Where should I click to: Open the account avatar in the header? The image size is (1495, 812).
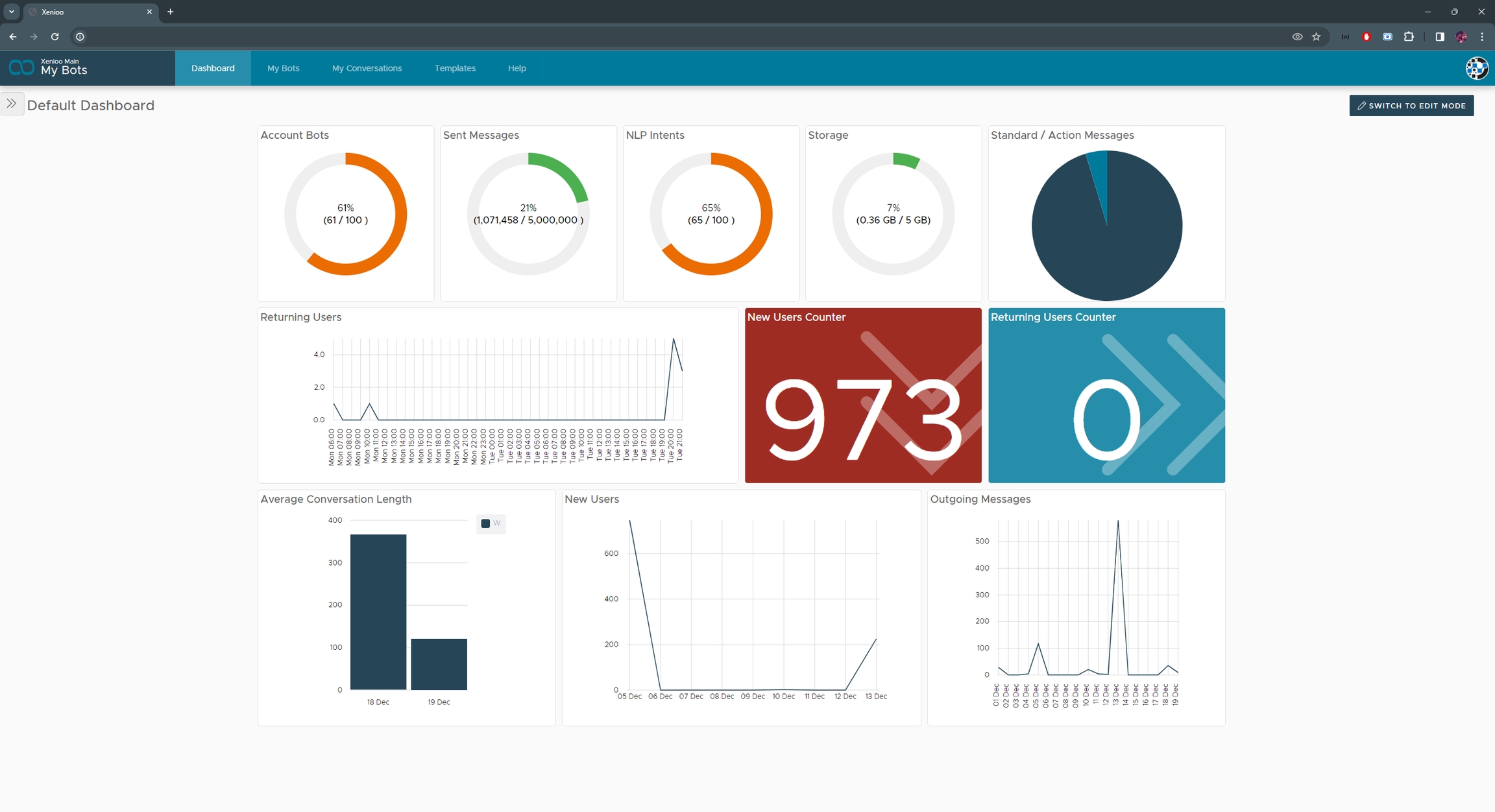[x=1476, y=68]
